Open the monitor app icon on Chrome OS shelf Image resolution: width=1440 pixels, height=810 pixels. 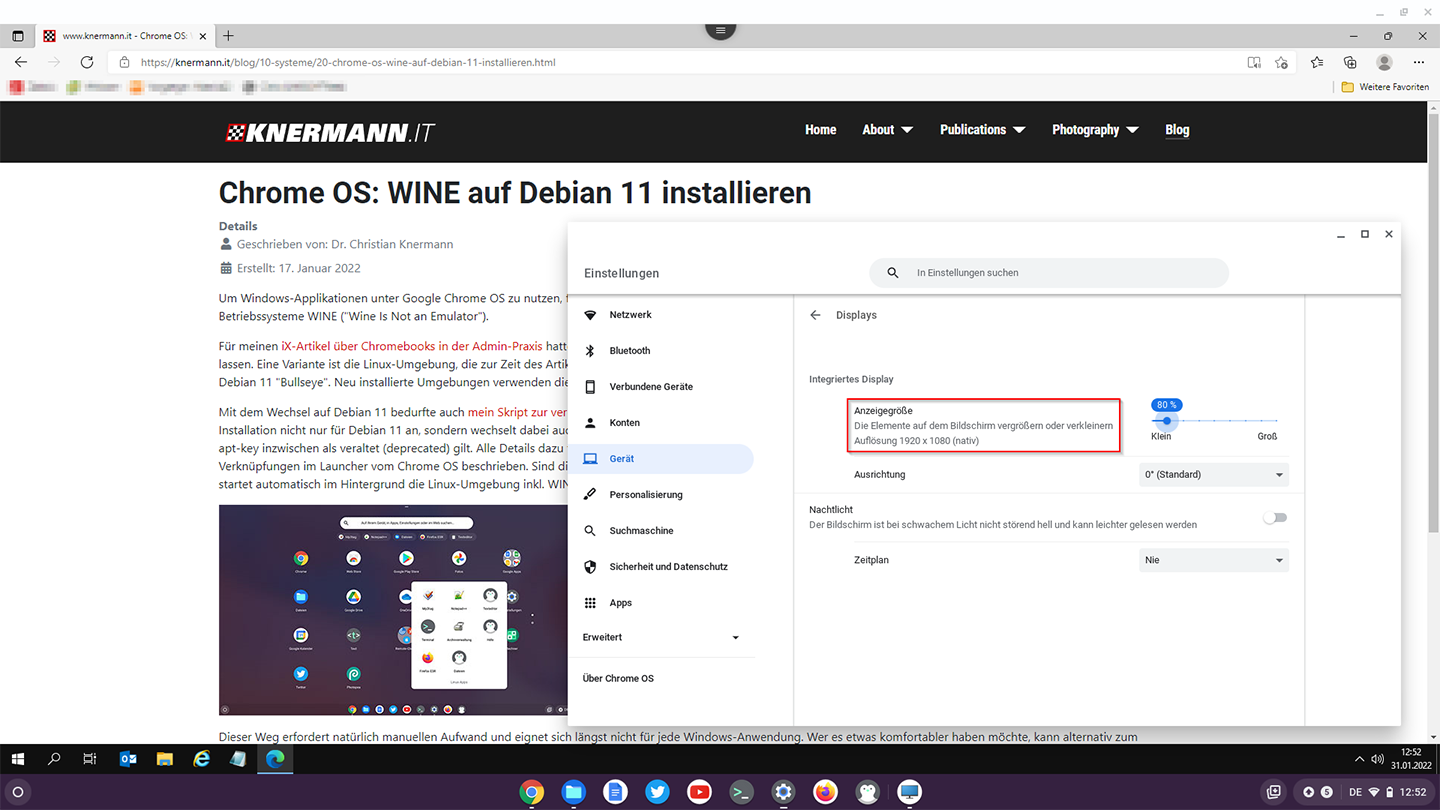[x=909, y=792]
